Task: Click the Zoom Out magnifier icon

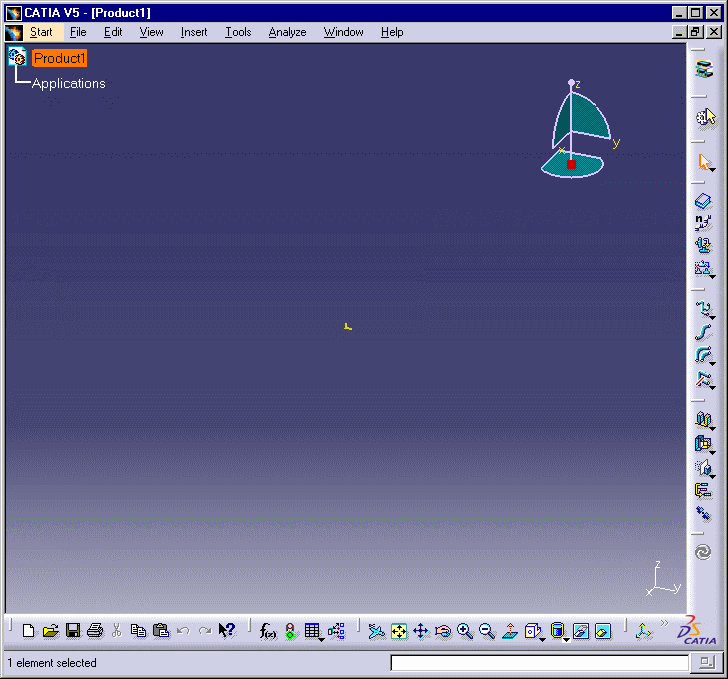Action: click(x=487, y=631)
